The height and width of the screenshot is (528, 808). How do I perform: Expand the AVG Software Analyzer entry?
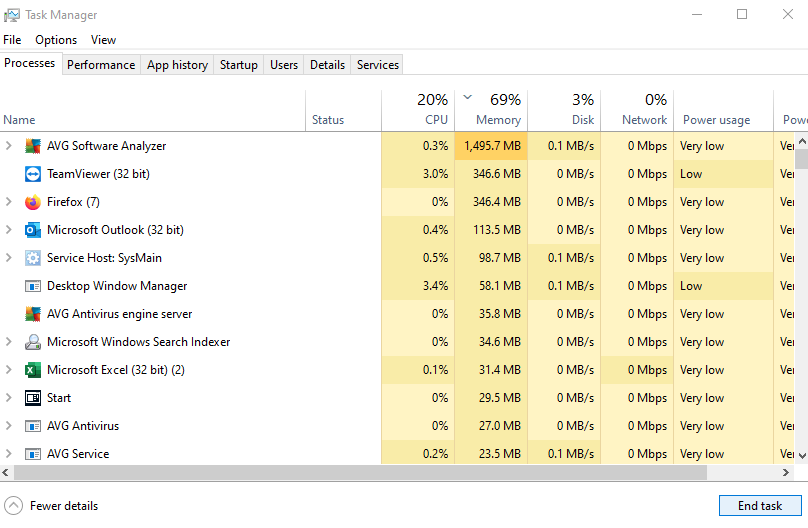click(9, 146)
